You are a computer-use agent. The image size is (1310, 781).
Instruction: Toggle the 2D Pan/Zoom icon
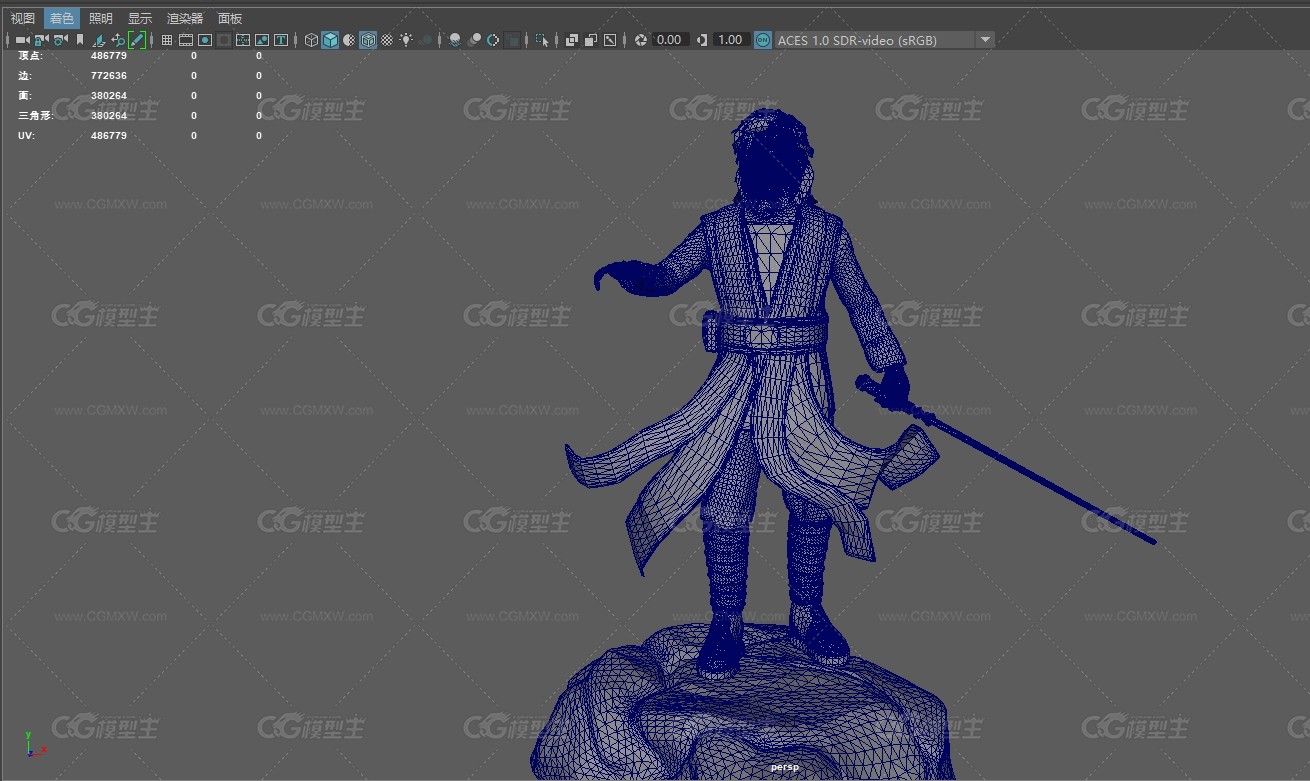(118, 40)
